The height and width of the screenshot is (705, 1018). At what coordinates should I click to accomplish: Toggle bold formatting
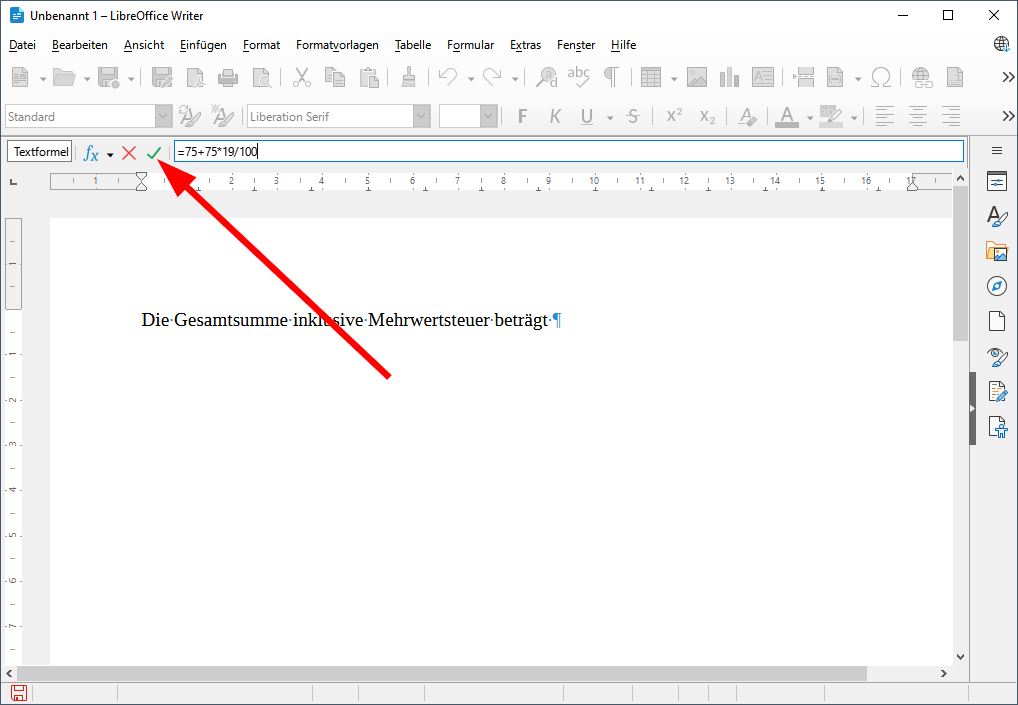[x=521, y=116]
